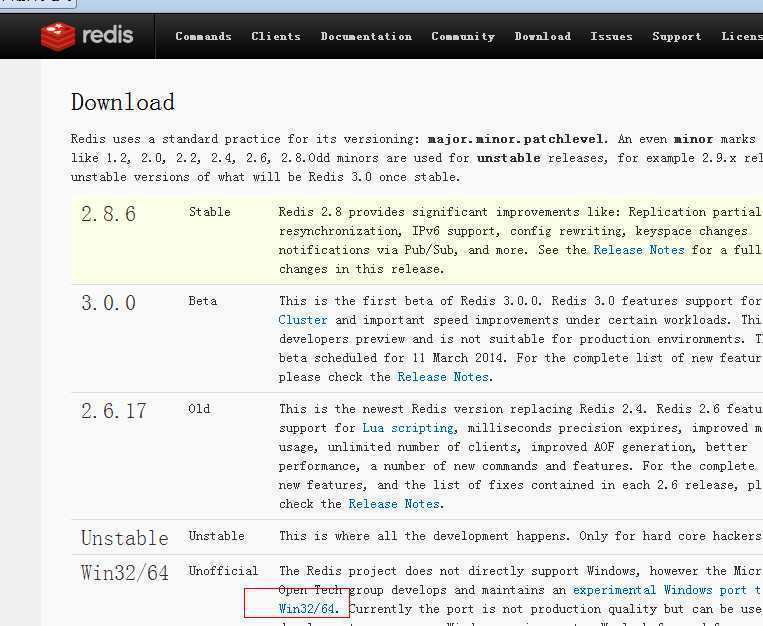Select the Old status label
The width and height of the screenshot is (763, 626).
click(199, 409)
